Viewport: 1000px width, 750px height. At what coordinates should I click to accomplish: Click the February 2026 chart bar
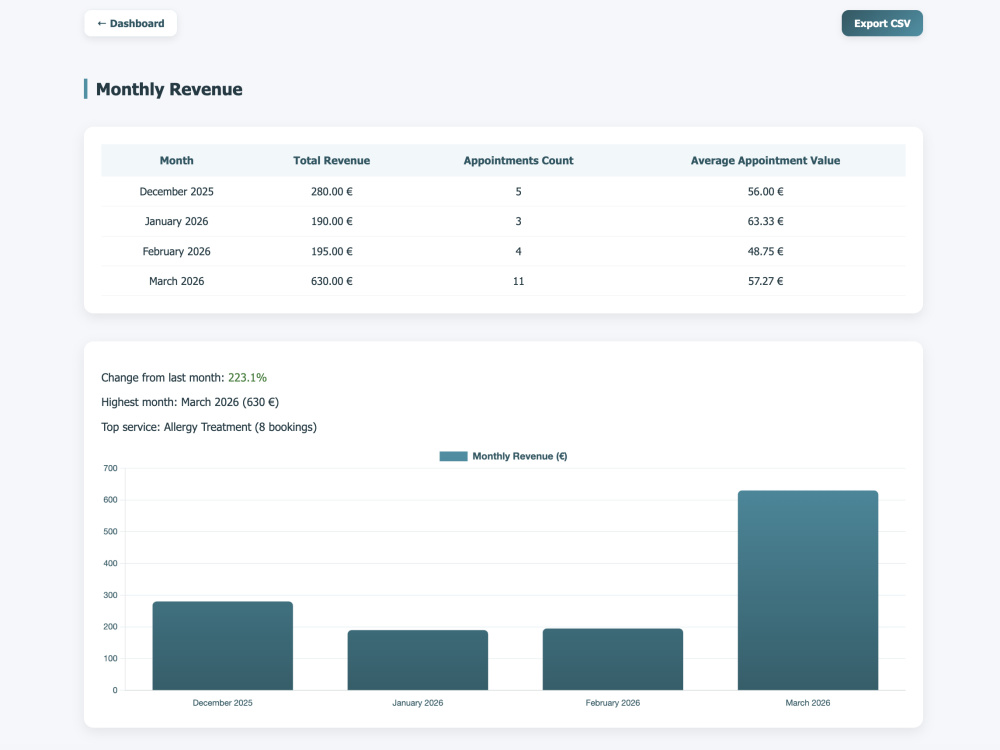click(613, 659)
